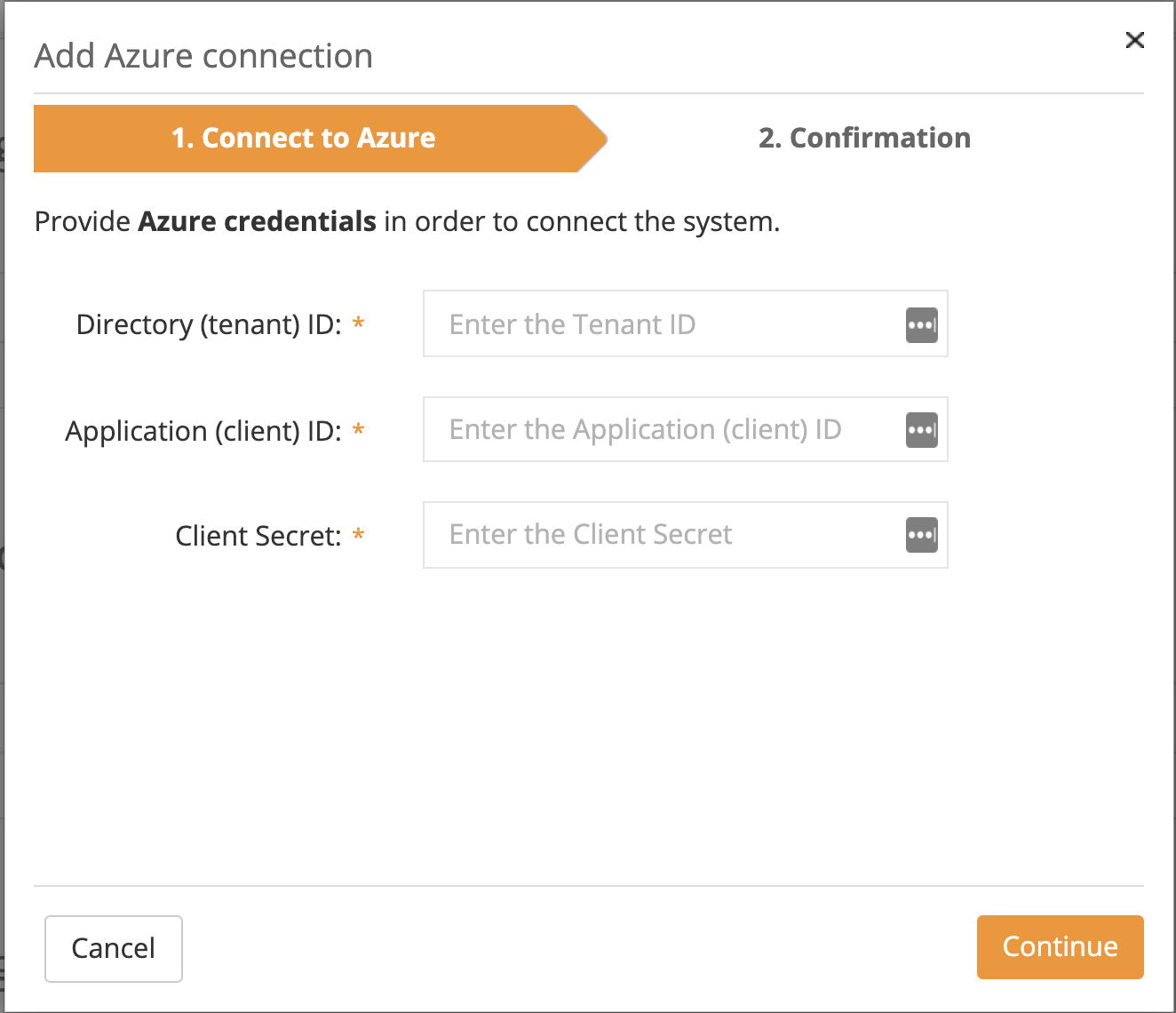The image size is (1176, 1013).
Task: Click the Application (client) ID label
Action: 203,431
